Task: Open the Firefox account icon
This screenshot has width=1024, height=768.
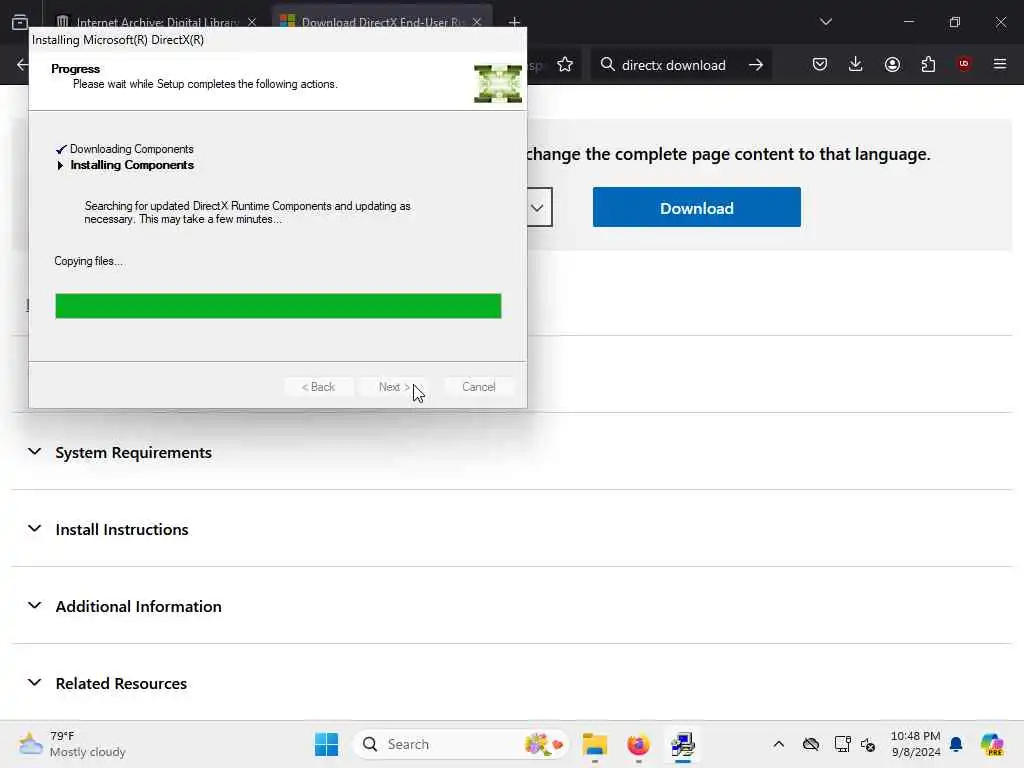Action: (x=892, y=65)
